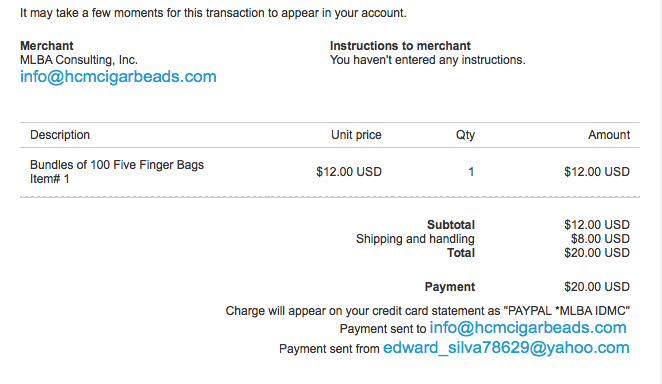Click the 'Subtotal' label
The height and width of the screenshot is (384, 662).
[x=451, y=224]
